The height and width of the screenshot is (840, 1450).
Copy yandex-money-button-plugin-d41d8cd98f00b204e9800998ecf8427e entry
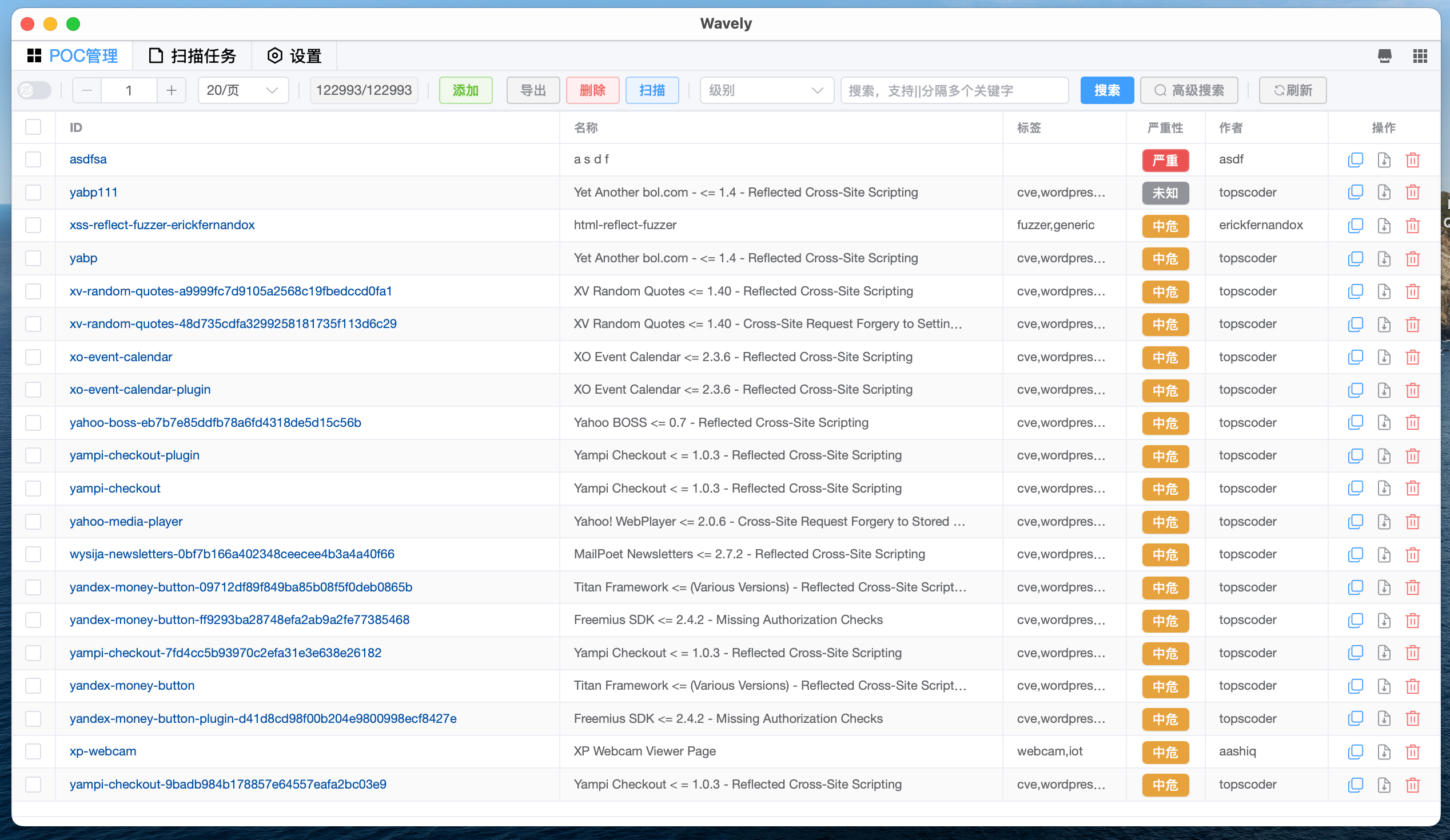1355,719
